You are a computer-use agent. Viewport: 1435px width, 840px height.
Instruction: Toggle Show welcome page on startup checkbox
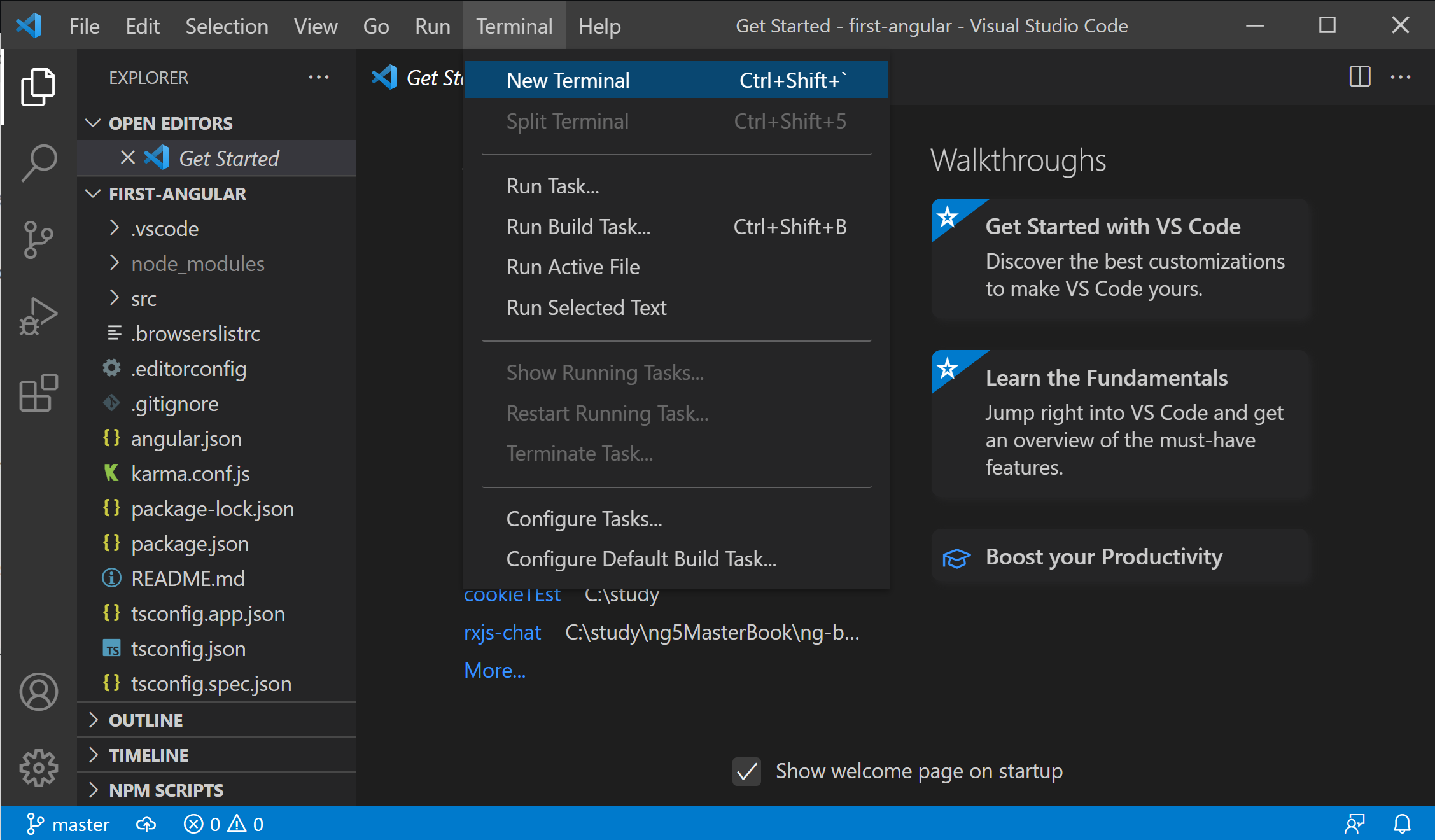pyautogui.click(x=746, y=771)
